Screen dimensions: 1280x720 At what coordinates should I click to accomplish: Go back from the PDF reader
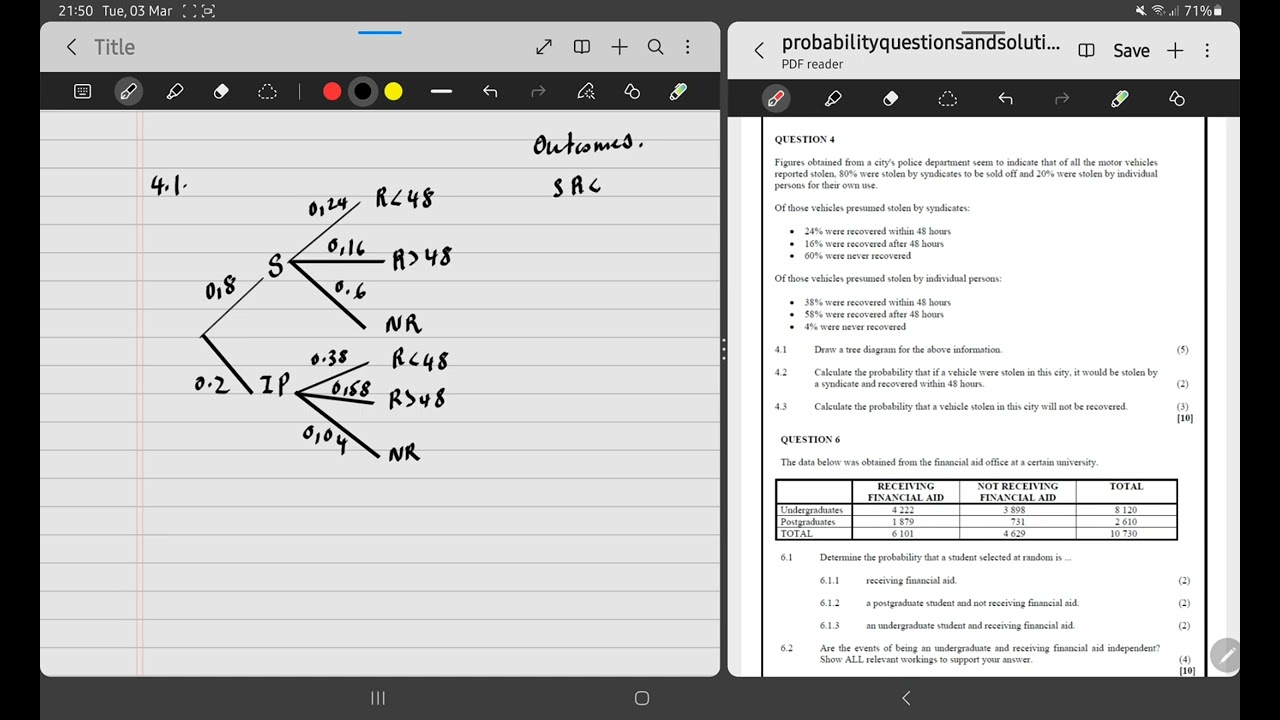coord(759,50)
